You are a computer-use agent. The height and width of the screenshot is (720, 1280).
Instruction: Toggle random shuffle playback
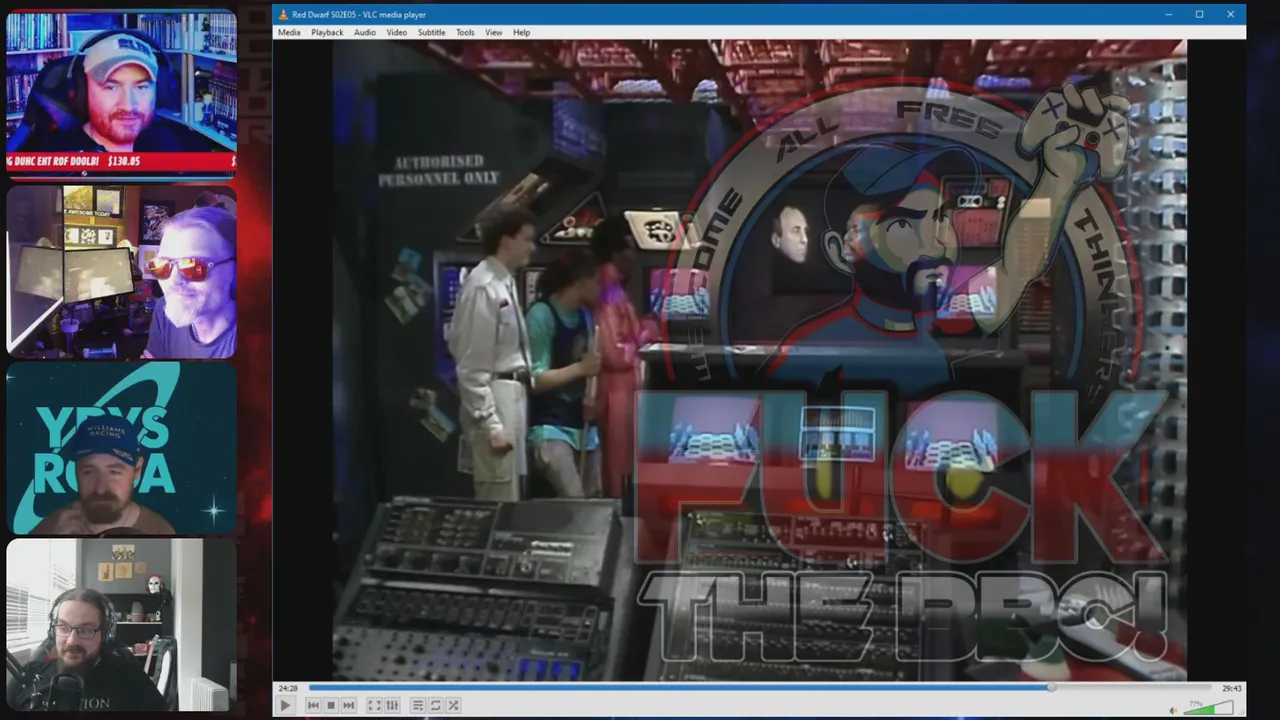(453, 705)
